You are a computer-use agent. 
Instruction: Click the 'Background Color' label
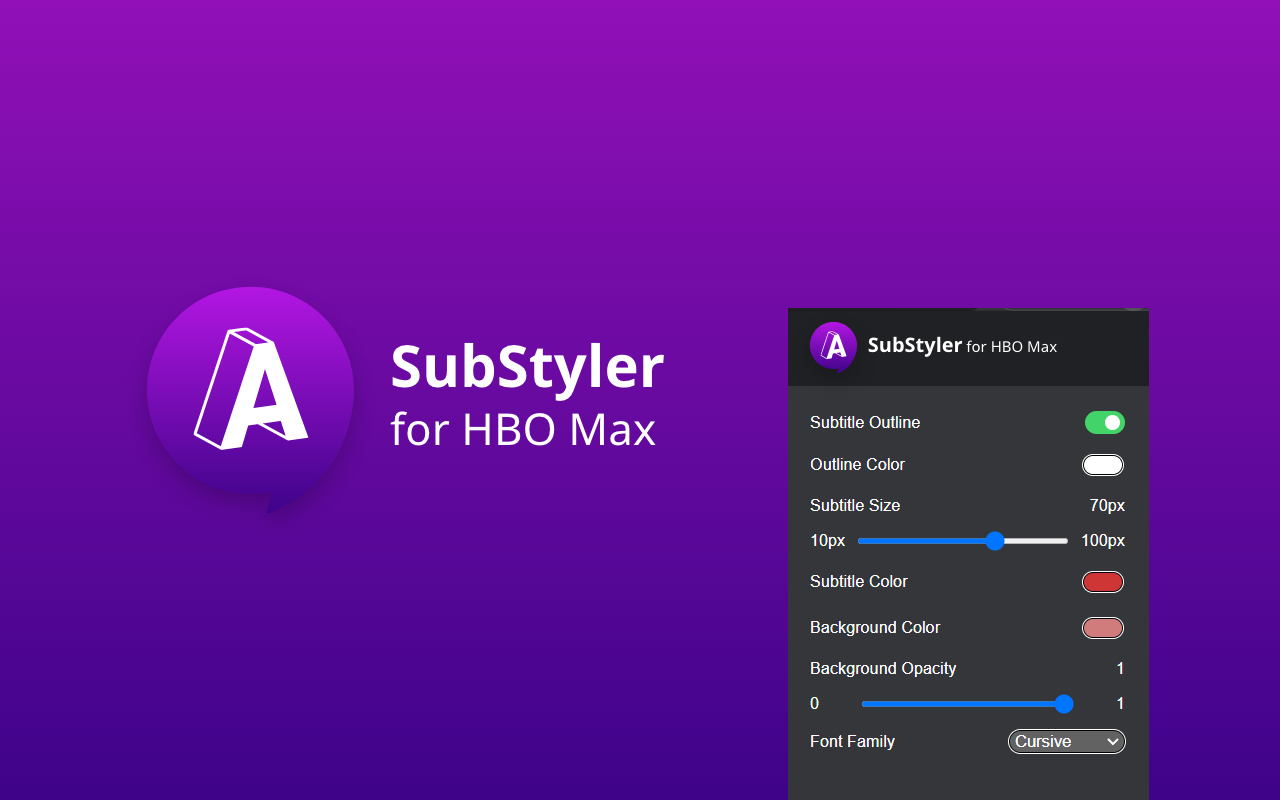coord(875,628)
